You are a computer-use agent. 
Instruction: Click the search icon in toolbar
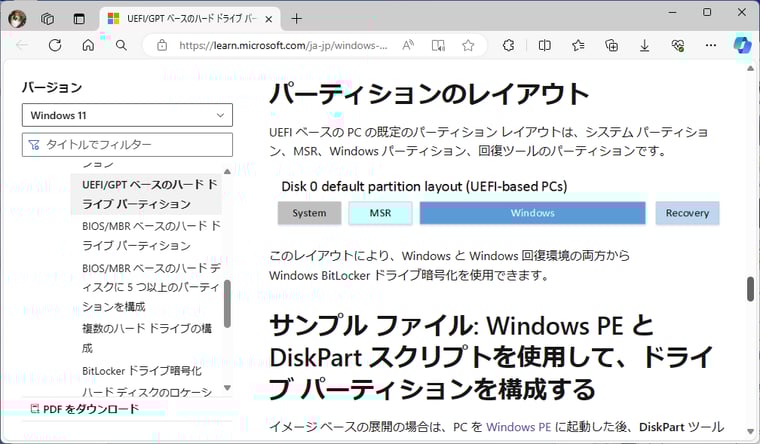[x=121, y=46]
